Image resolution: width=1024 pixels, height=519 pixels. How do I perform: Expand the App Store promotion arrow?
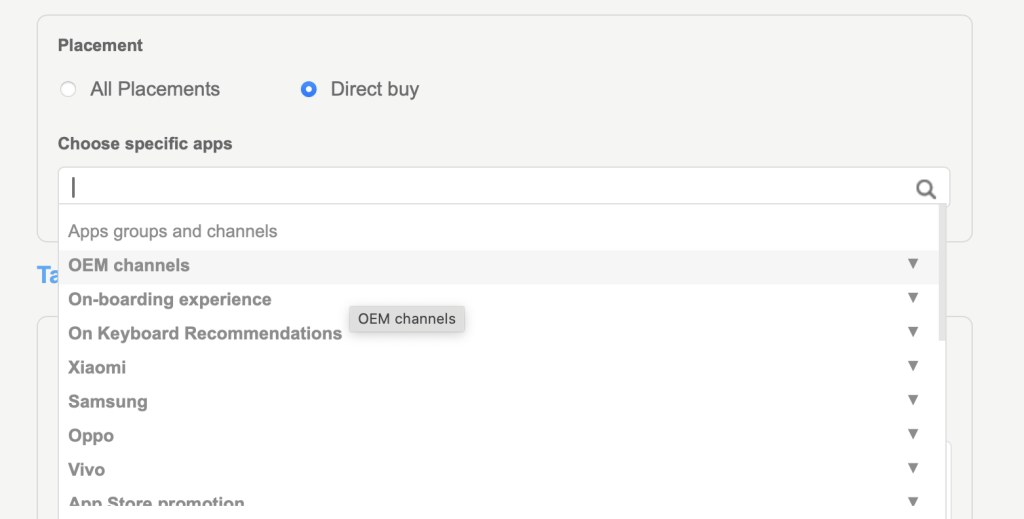(x=912, y=501)
